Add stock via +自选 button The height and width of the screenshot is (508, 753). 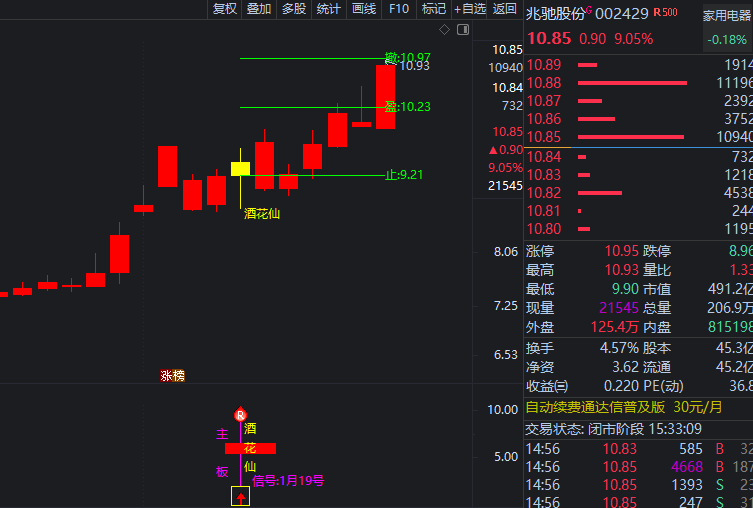(x=470, y=9)
